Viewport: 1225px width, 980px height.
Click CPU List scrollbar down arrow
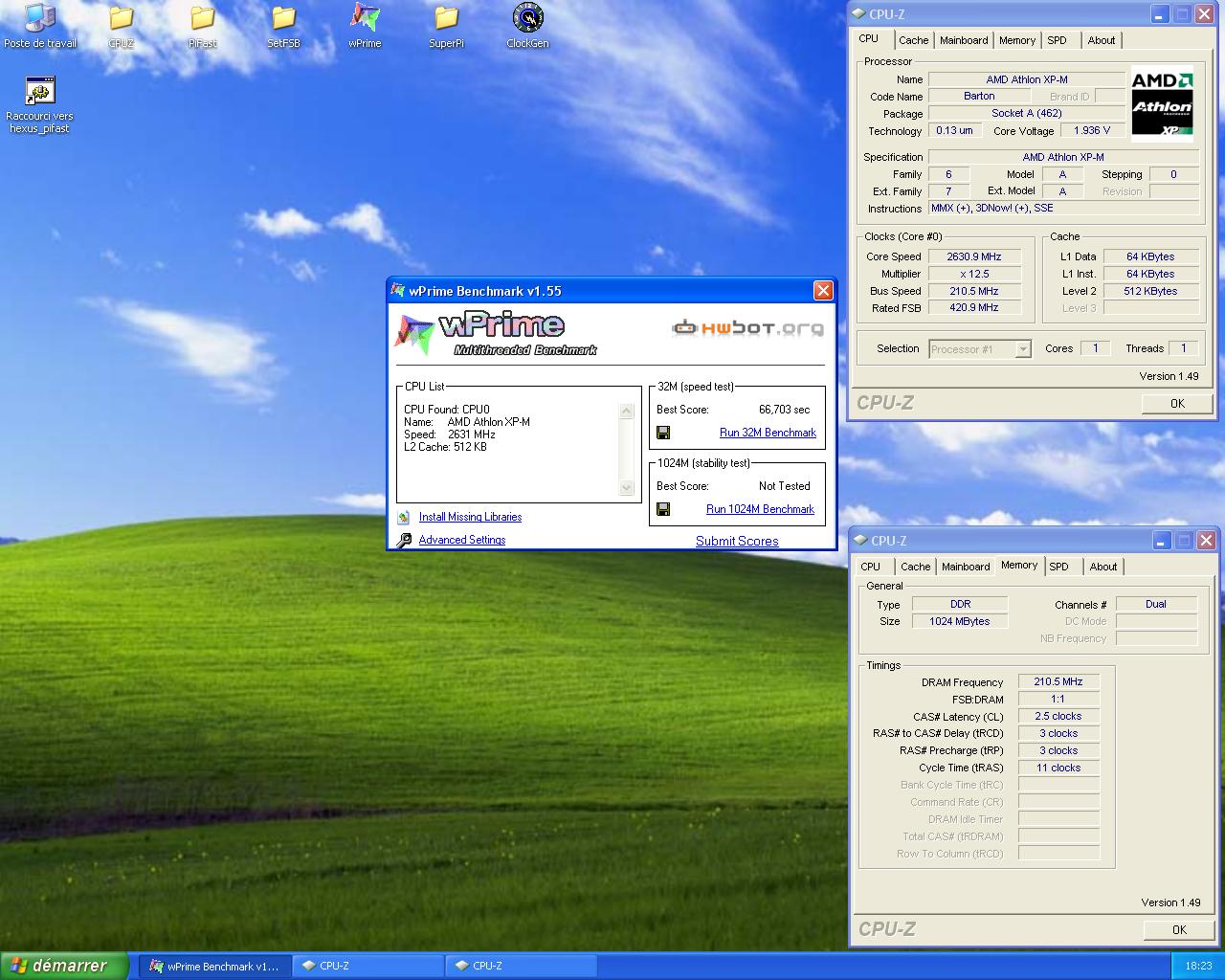[x=627, y=488]
